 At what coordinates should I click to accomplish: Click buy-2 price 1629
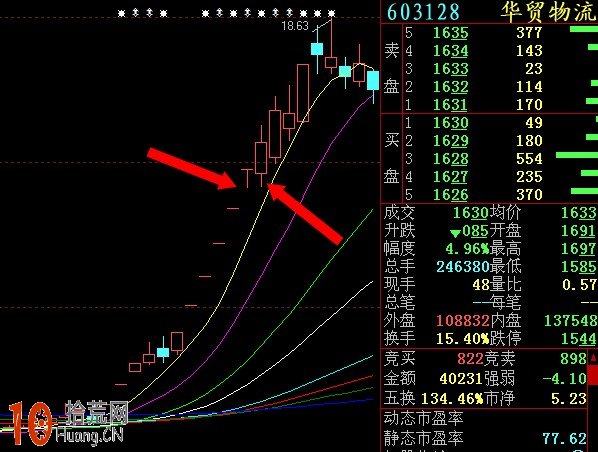(450, 141)
